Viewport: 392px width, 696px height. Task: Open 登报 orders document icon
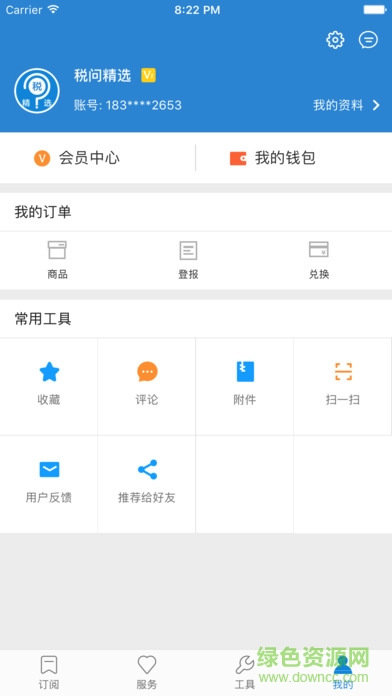pos(188,250)
